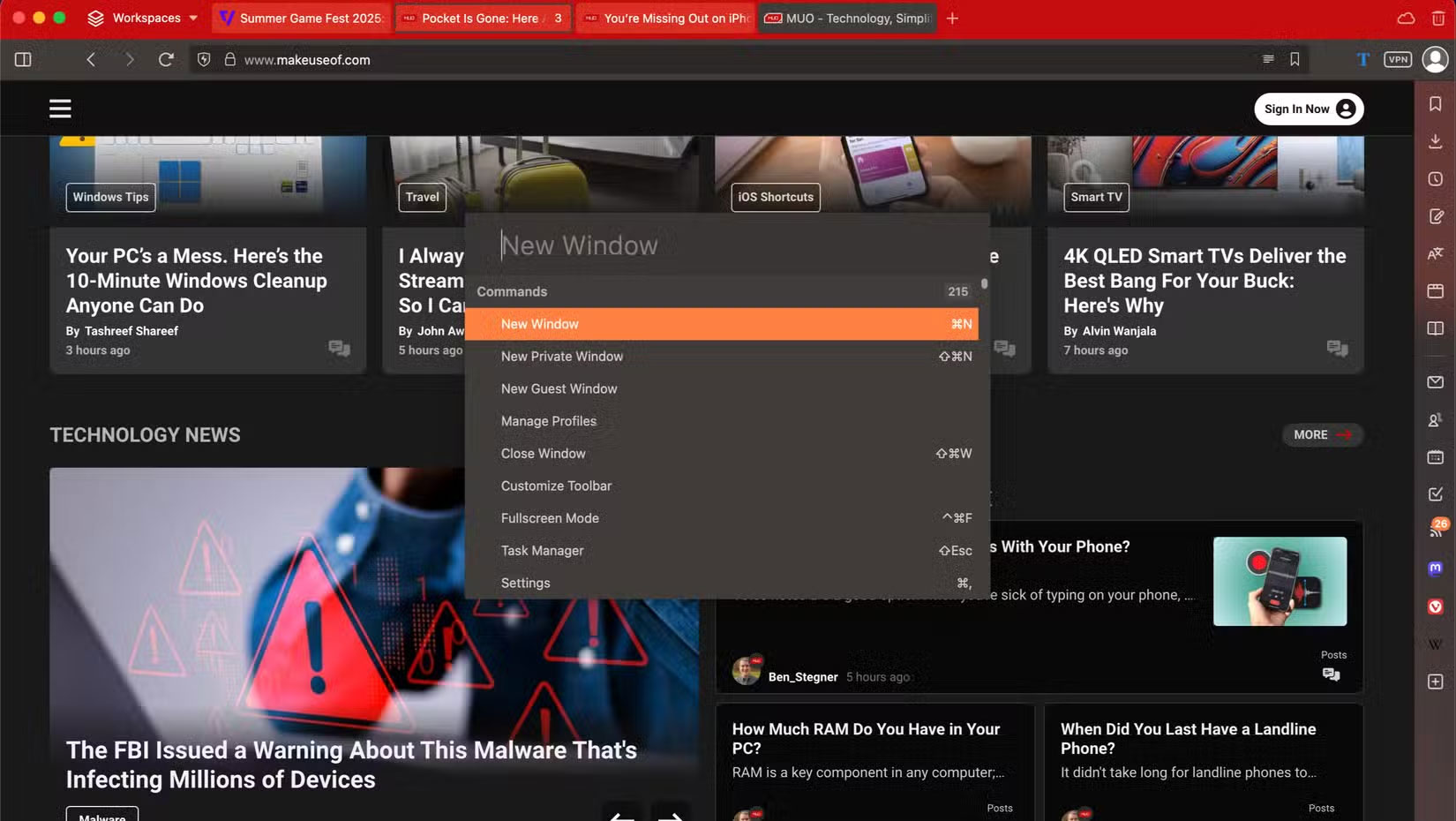
Task: Open the Feeds panel with 26 badge
Action: [1437, 529]
